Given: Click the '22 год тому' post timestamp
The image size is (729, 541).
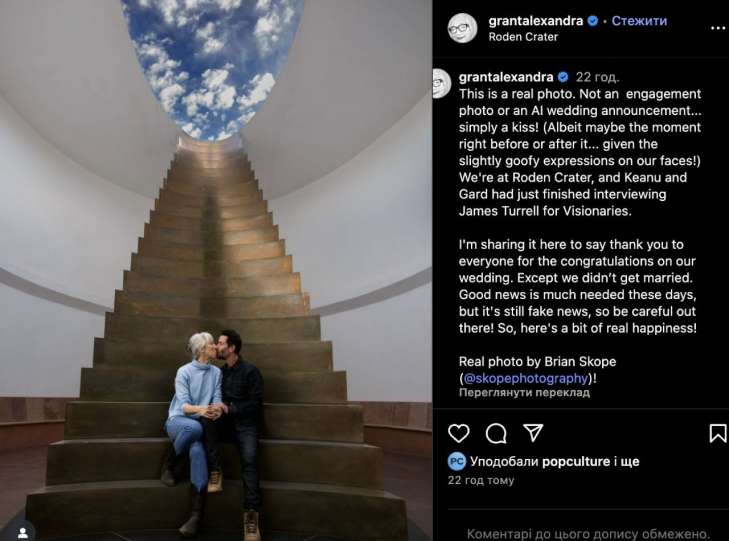Looking at the screenshot, I should (481, 480).
